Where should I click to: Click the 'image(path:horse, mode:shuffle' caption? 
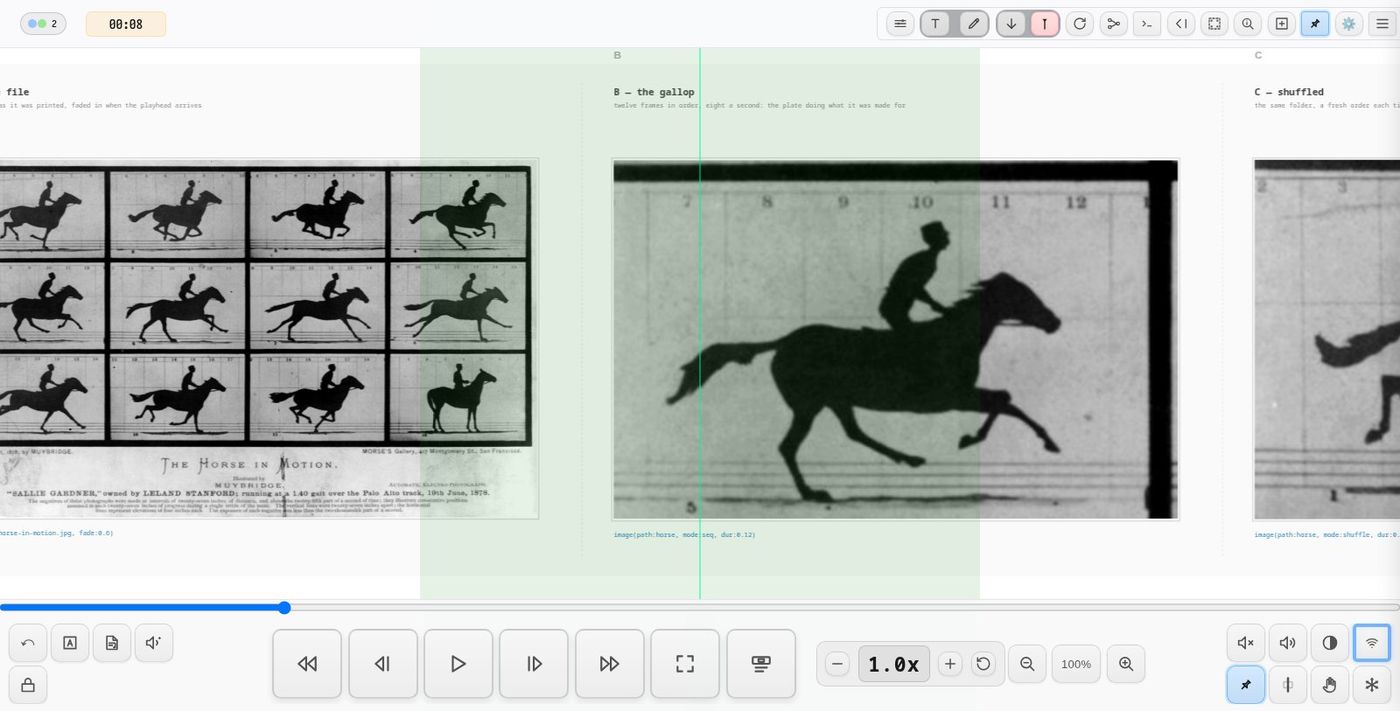(1316, 535)
